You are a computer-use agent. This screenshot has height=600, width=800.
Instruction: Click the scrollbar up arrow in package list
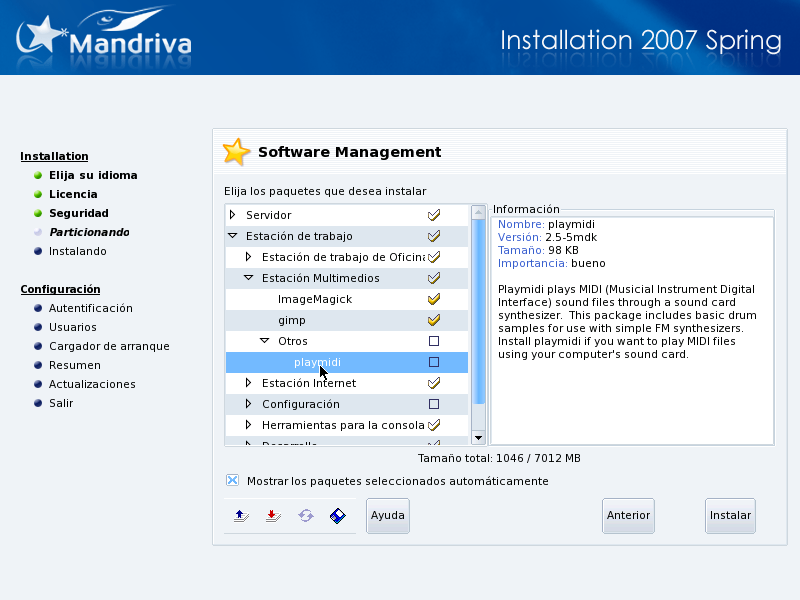478,213
